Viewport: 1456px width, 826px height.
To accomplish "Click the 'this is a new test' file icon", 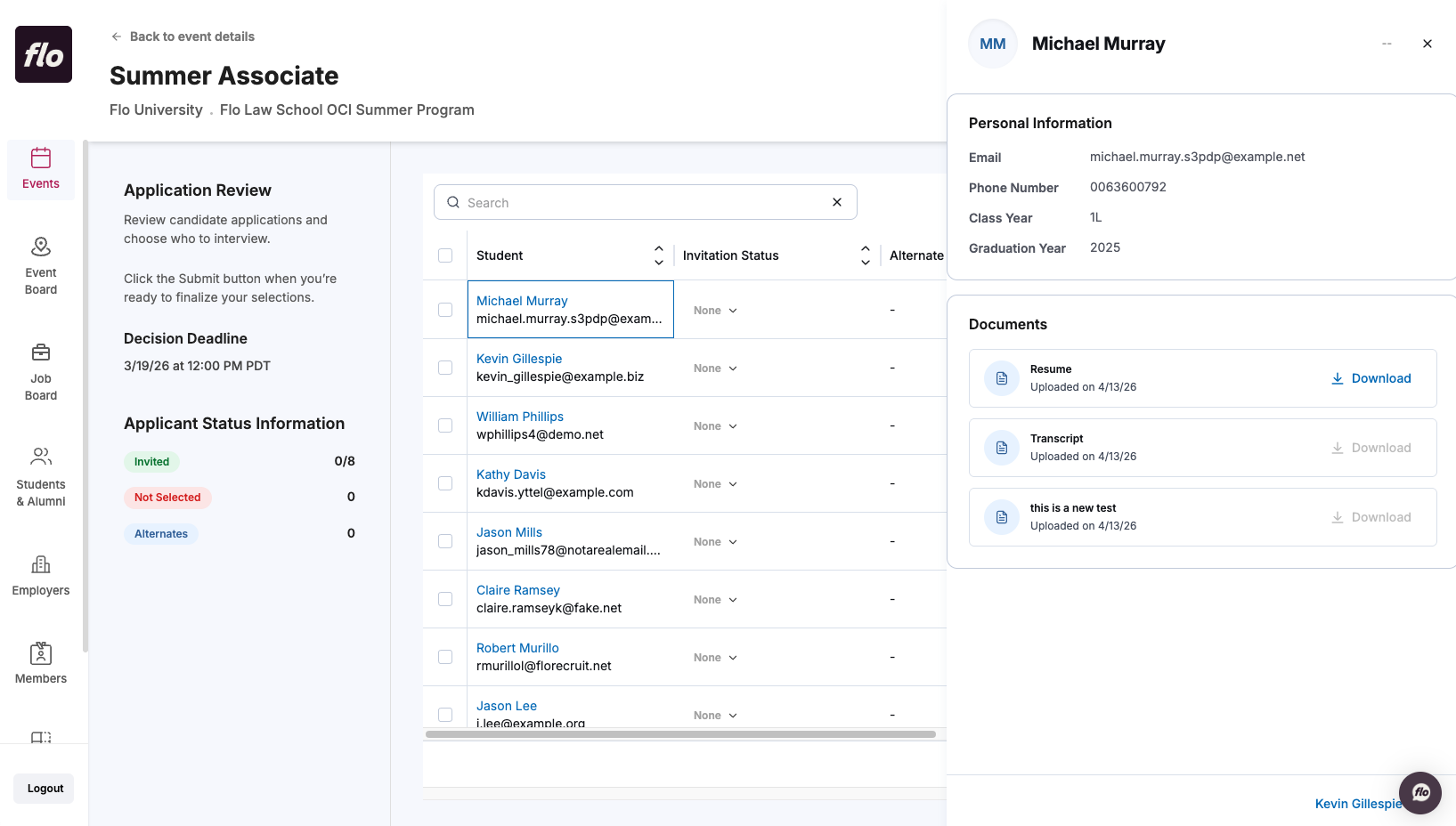I will [1002, 517].
